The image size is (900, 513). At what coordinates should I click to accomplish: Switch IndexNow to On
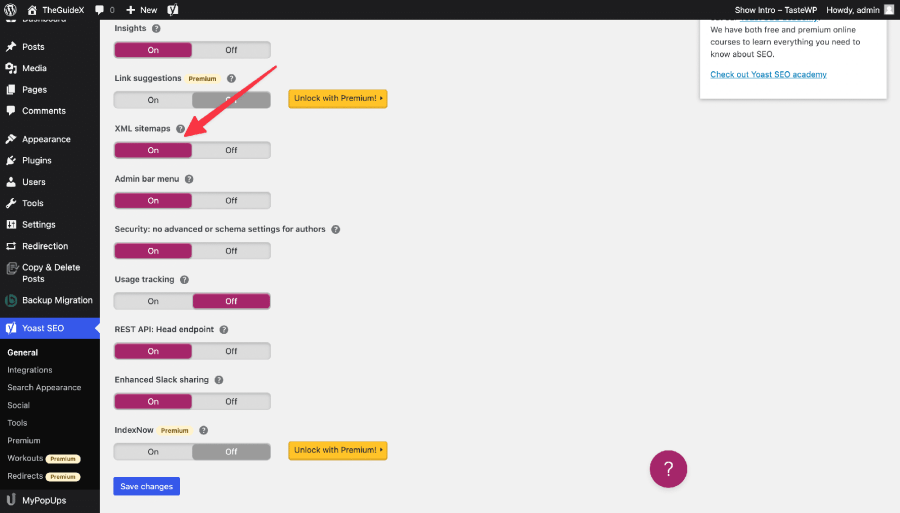coord(153,452)
